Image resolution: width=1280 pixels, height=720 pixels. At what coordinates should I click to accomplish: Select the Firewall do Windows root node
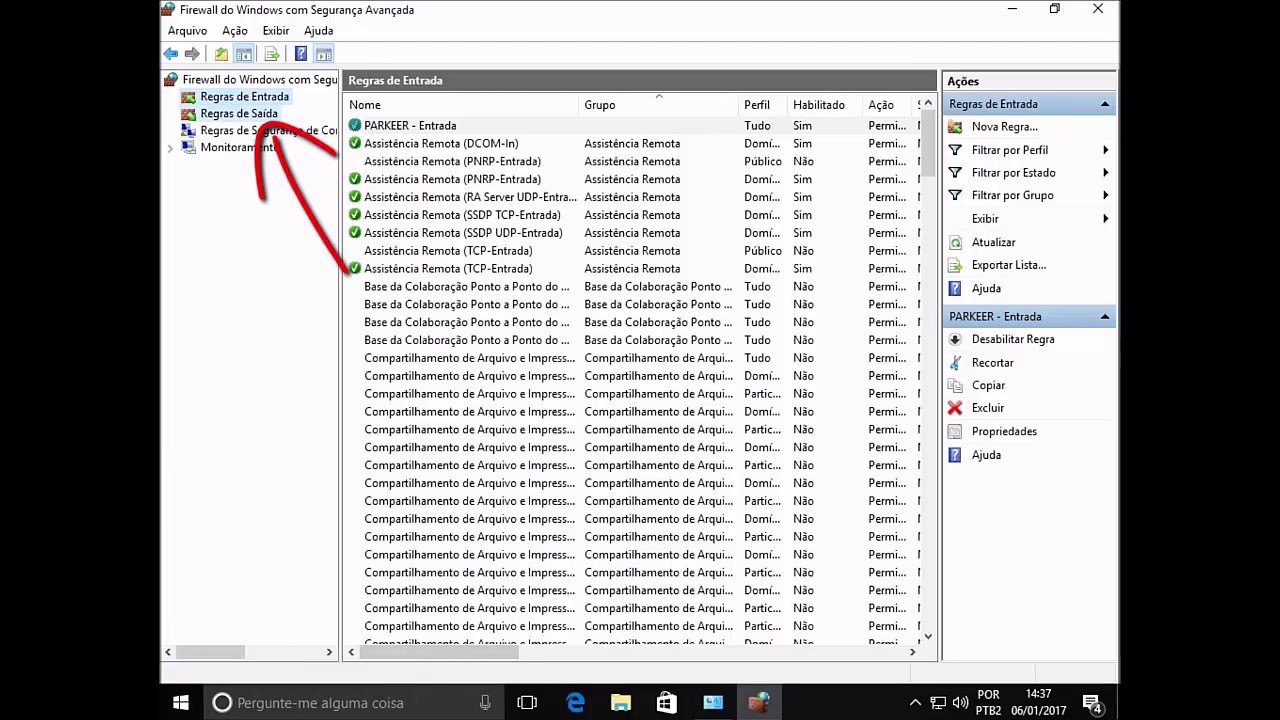click(x=260, y=79)
